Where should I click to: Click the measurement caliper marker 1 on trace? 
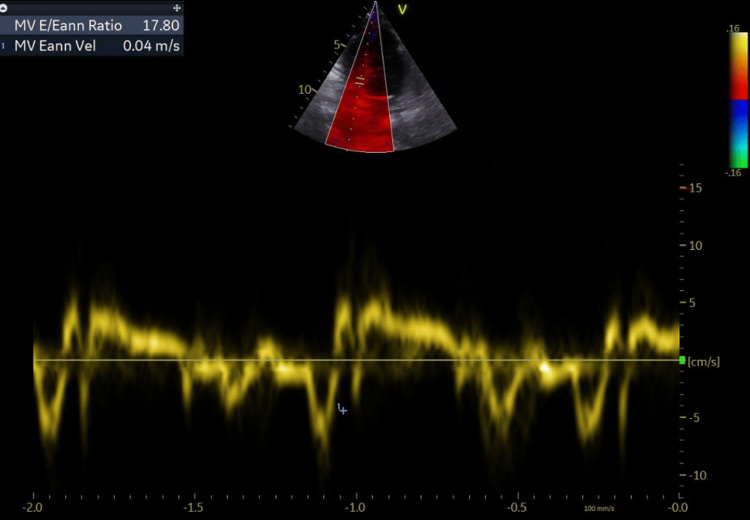(342, 409)
